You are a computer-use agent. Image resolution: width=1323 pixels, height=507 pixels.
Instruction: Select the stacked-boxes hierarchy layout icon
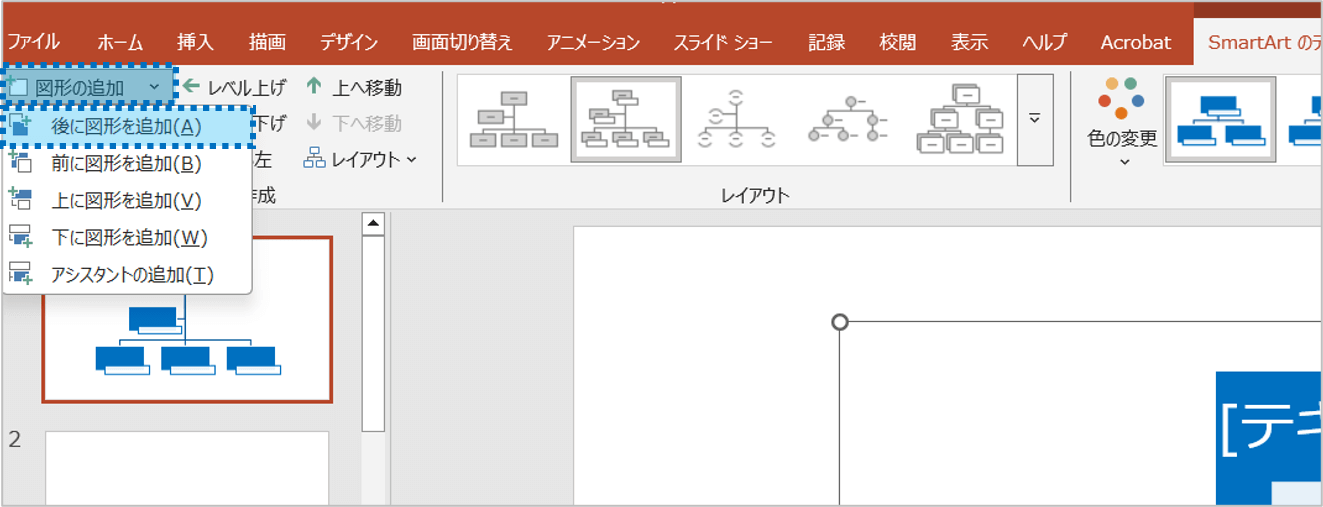pos(960,120)
